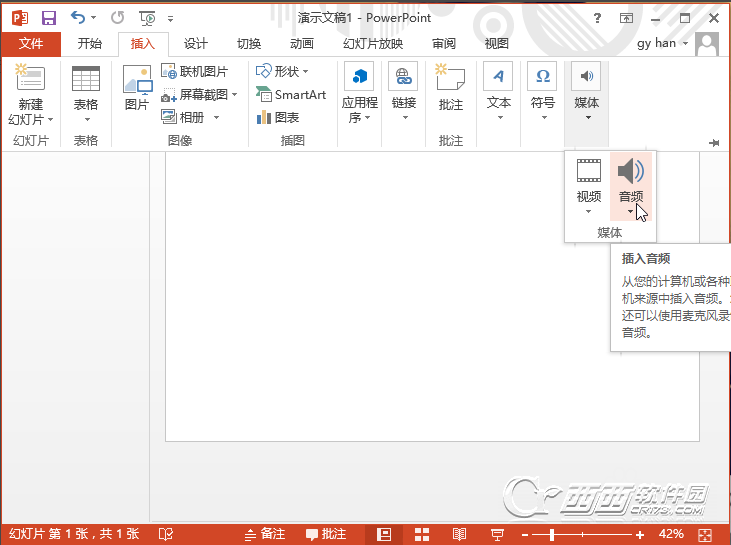The height and width of the screenshot is (545, 731).
Task: Zoom out with the minus button
Action: coord(525,535)
